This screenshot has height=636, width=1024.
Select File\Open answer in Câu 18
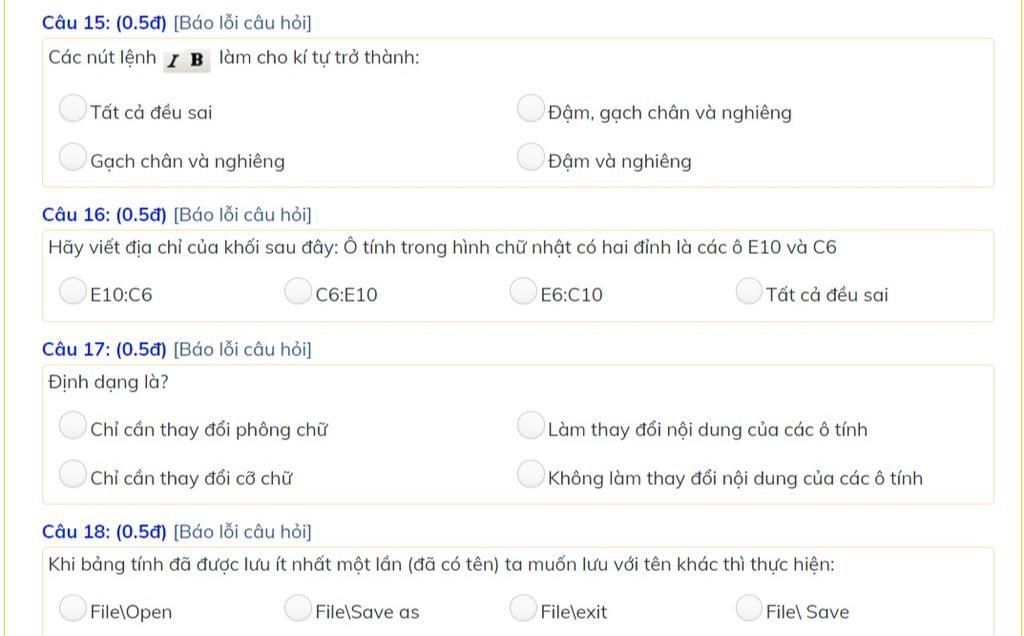click(x=72, y=609)
